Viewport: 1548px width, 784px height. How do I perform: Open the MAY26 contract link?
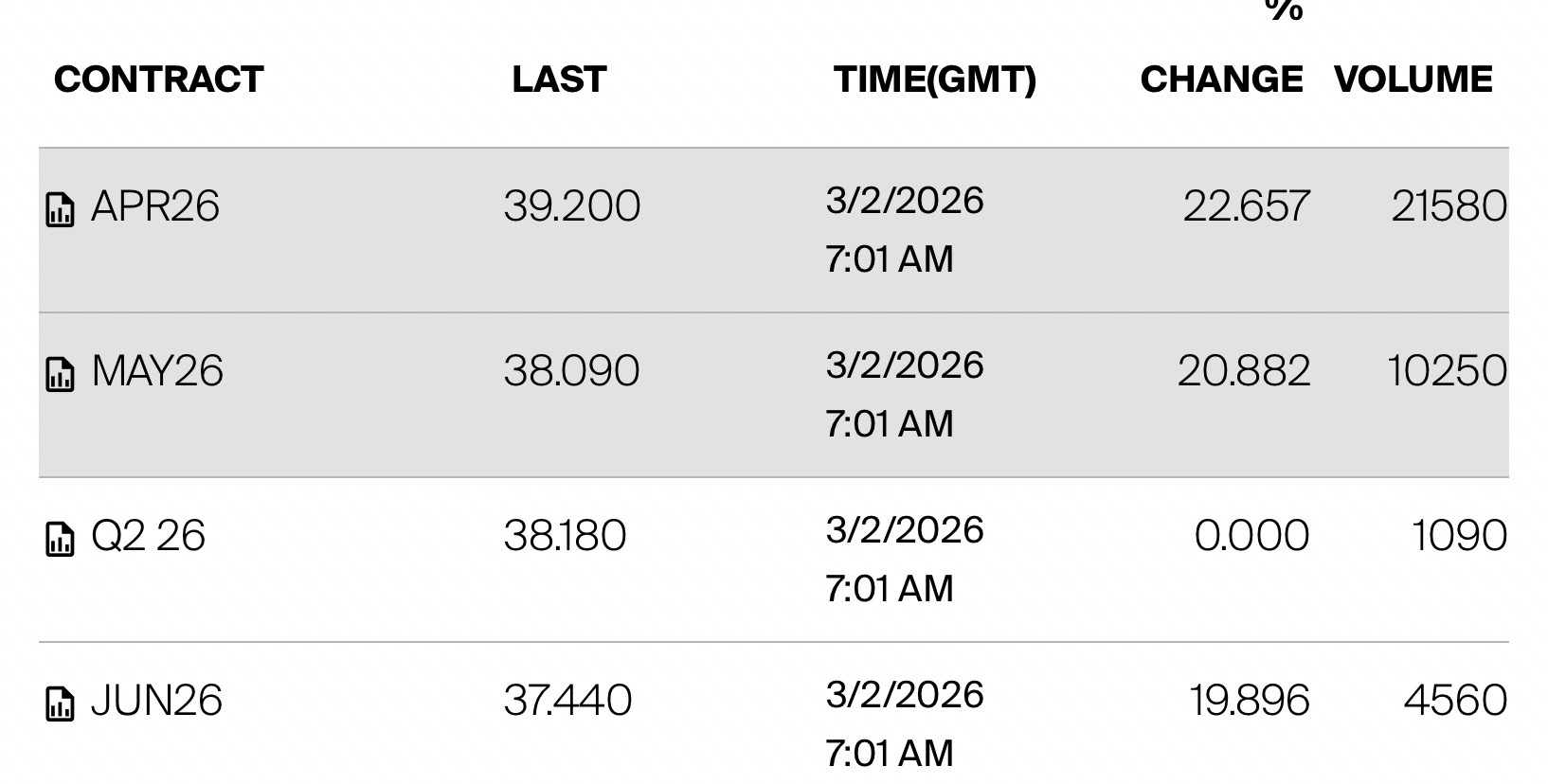tap(157, 371)
